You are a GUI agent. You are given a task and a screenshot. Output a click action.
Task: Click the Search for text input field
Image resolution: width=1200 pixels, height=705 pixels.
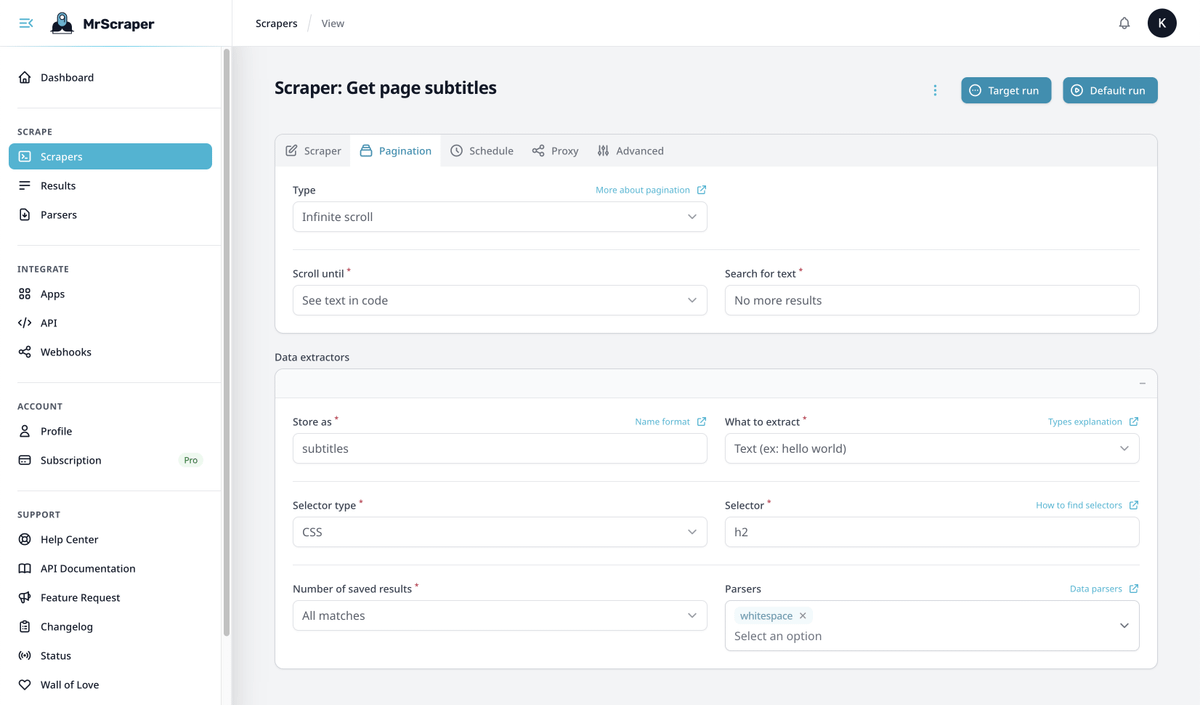coord(931,300)
